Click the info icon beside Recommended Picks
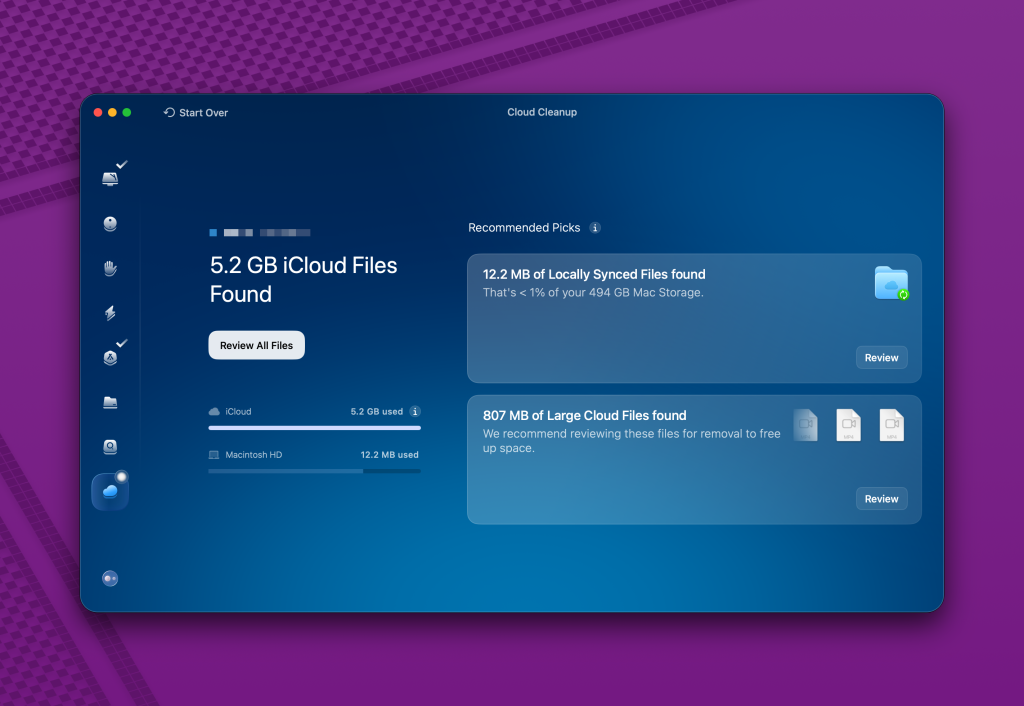Image resolution: width=1024 pixels, height=706 pixels. click(x=595, y=227)
